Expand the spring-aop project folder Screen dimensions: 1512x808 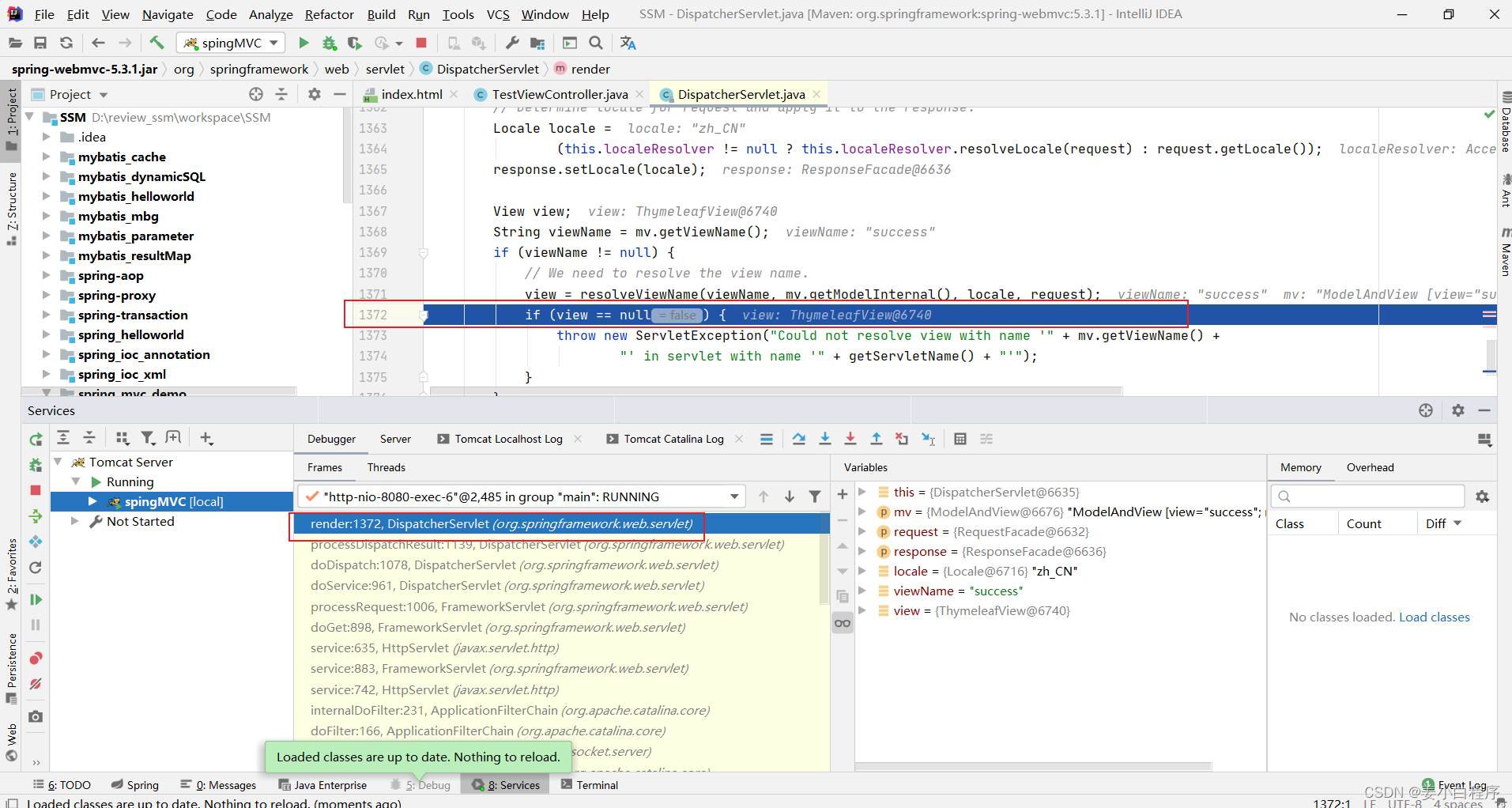[x=47, y=275]
